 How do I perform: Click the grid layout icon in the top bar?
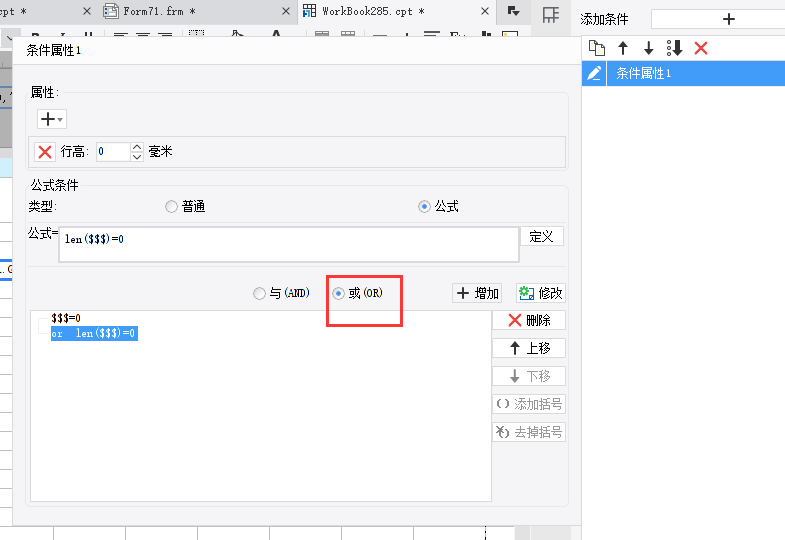pyautogui.click(x=551, y=15)
